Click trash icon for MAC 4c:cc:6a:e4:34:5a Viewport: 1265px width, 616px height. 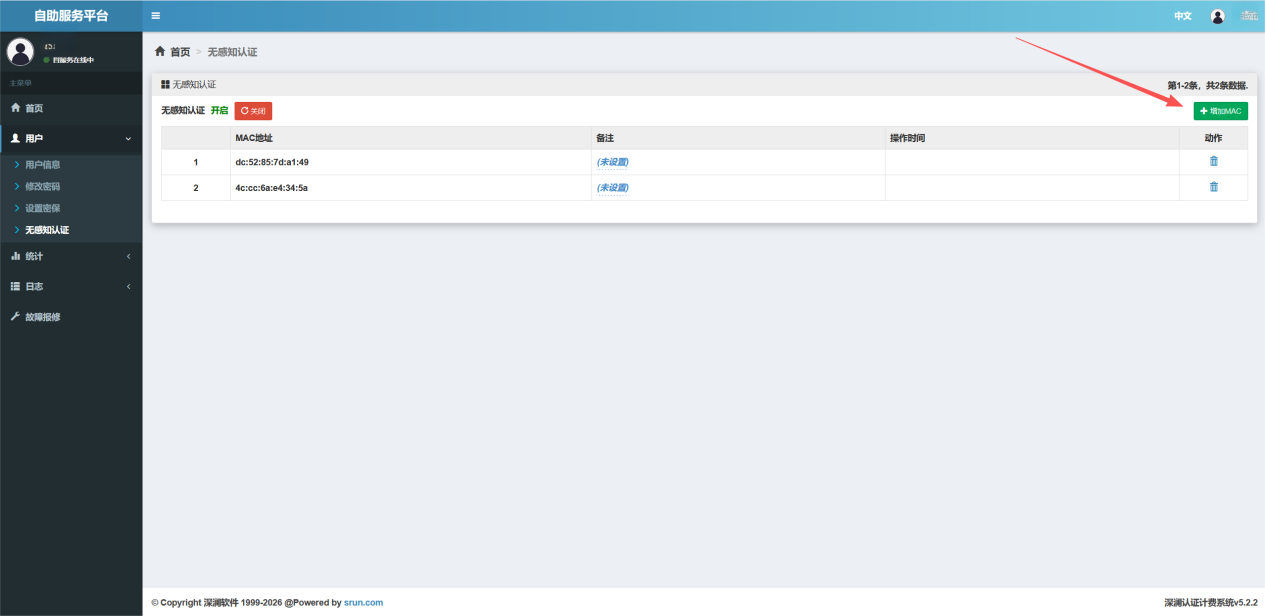click(1213, 187)
